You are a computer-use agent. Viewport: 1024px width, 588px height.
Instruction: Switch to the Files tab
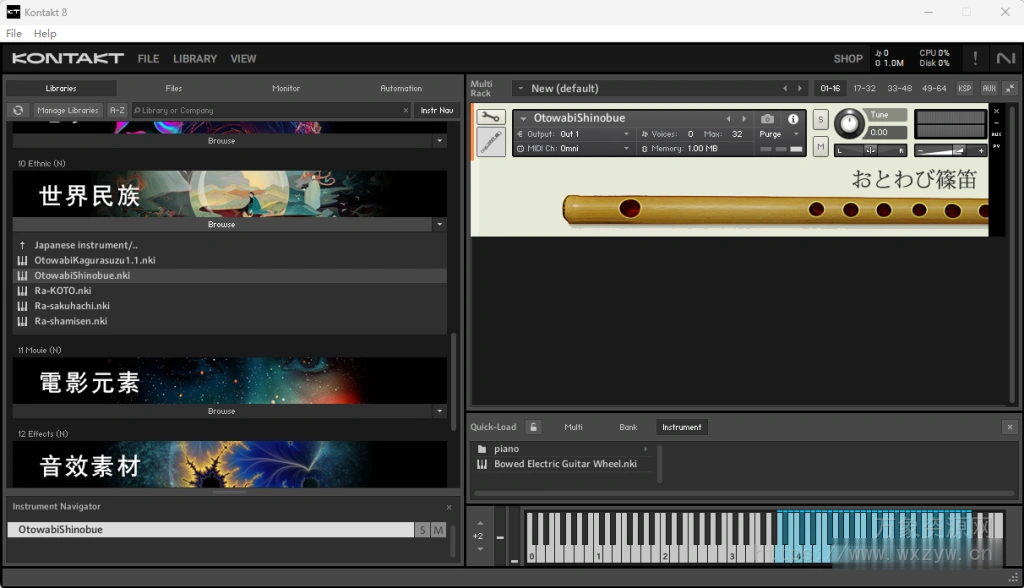click(x=174, y=88)
